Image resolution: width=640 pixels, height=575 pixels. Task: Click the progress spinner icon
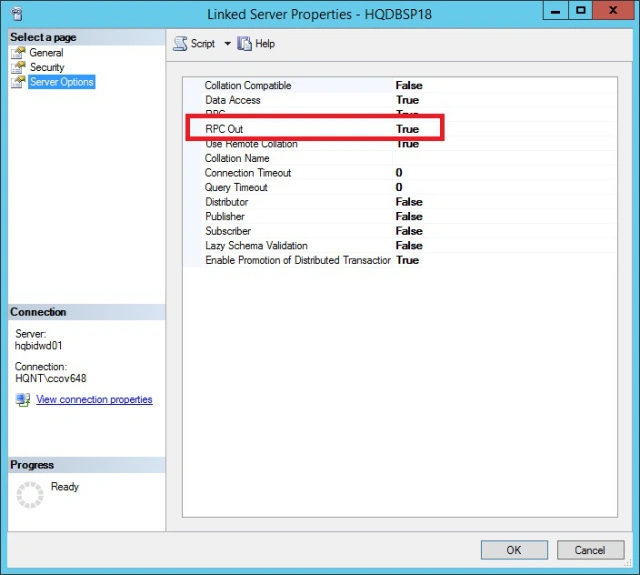[29, 495]
